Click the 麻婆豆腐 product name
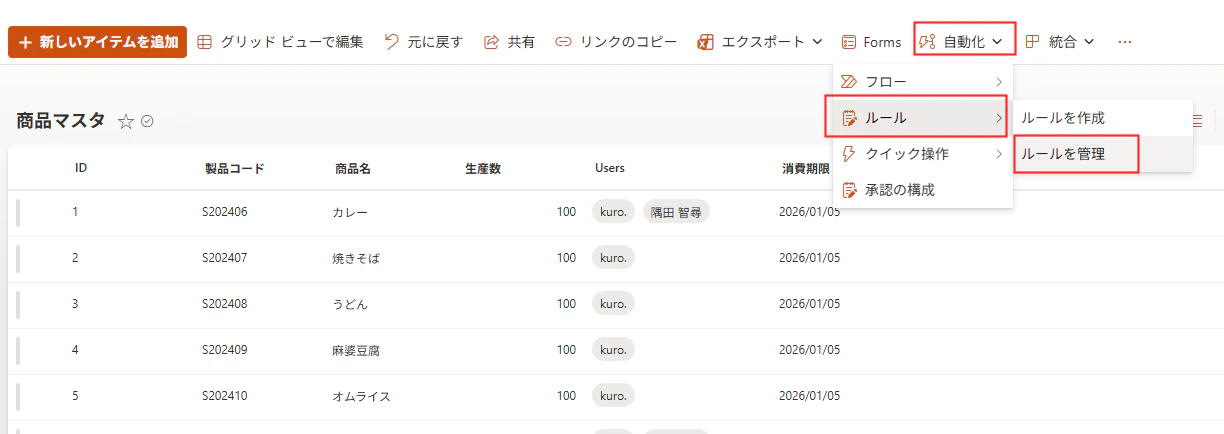 tap(356, 350)
